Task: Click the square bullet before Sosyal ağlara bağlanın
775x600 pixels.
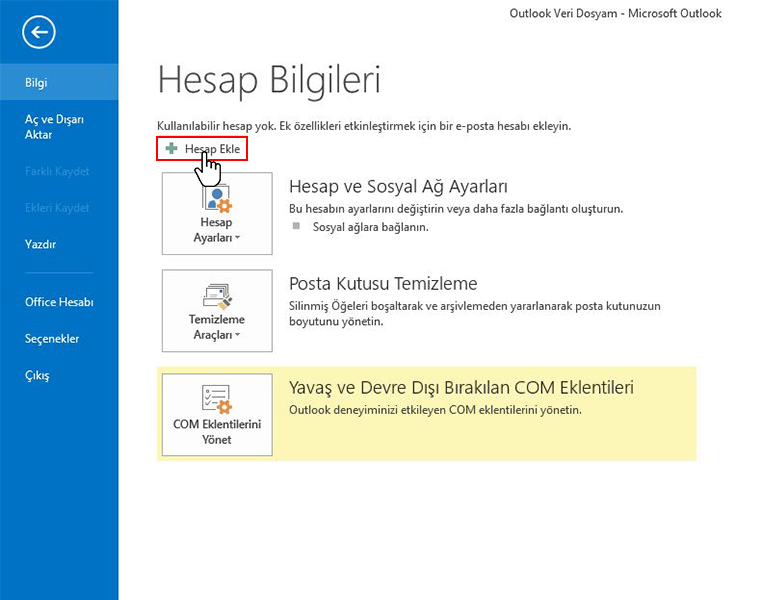Action: click(x=296, y=227)
